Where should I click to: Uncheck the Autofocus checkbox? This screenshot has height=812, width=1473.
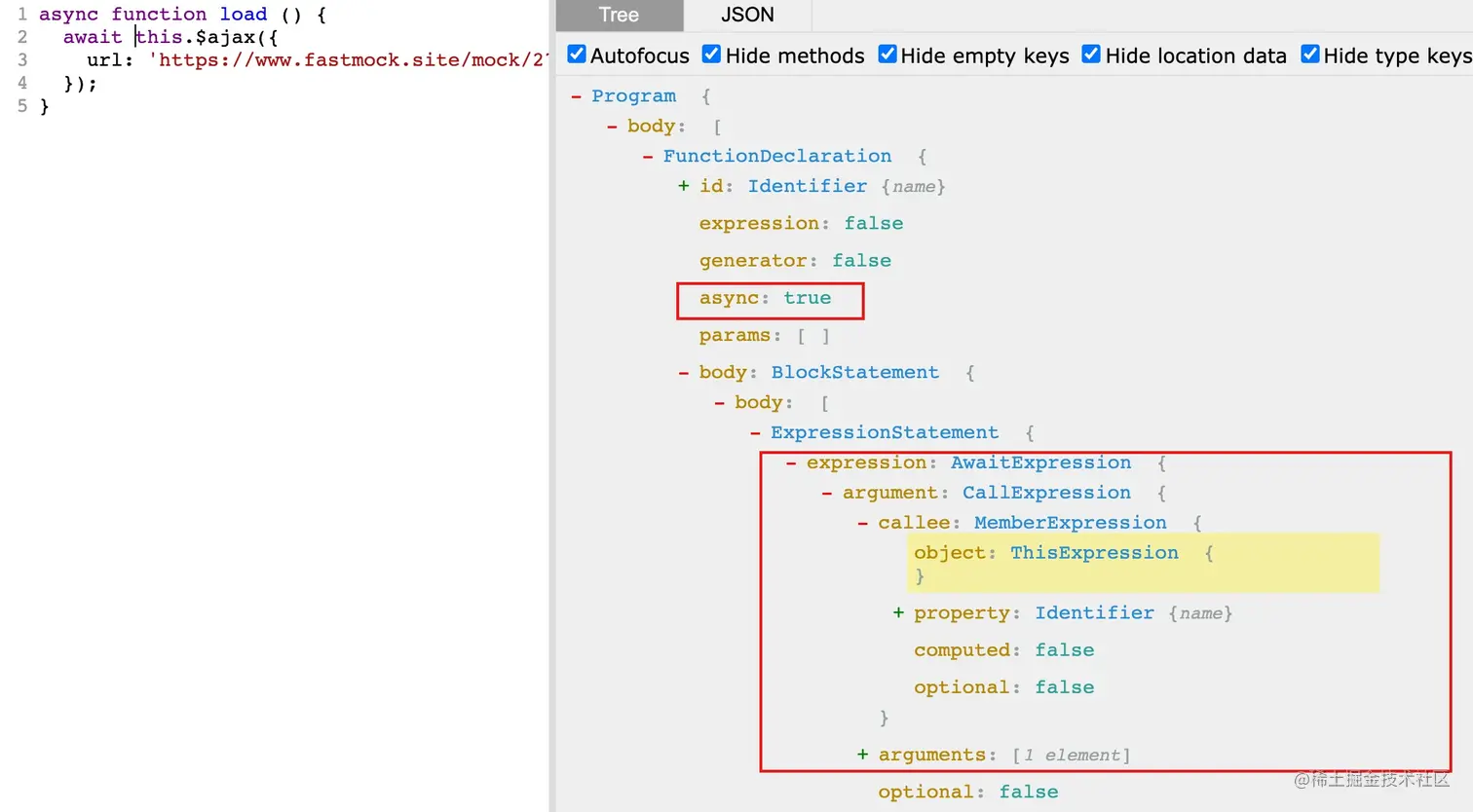coord(577,54)
